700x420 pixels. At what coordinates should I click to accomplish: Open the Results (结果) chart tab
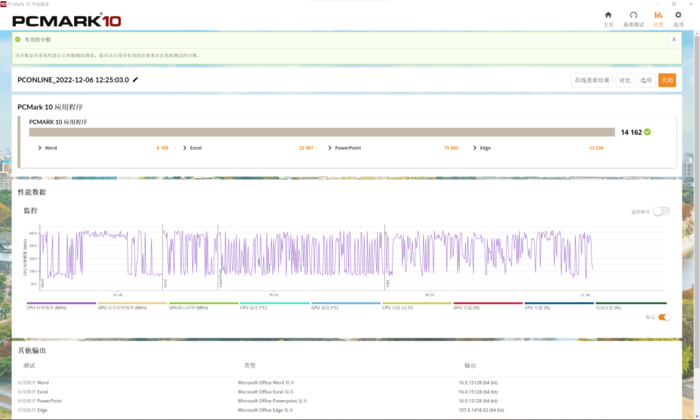[x=658, y=19]
